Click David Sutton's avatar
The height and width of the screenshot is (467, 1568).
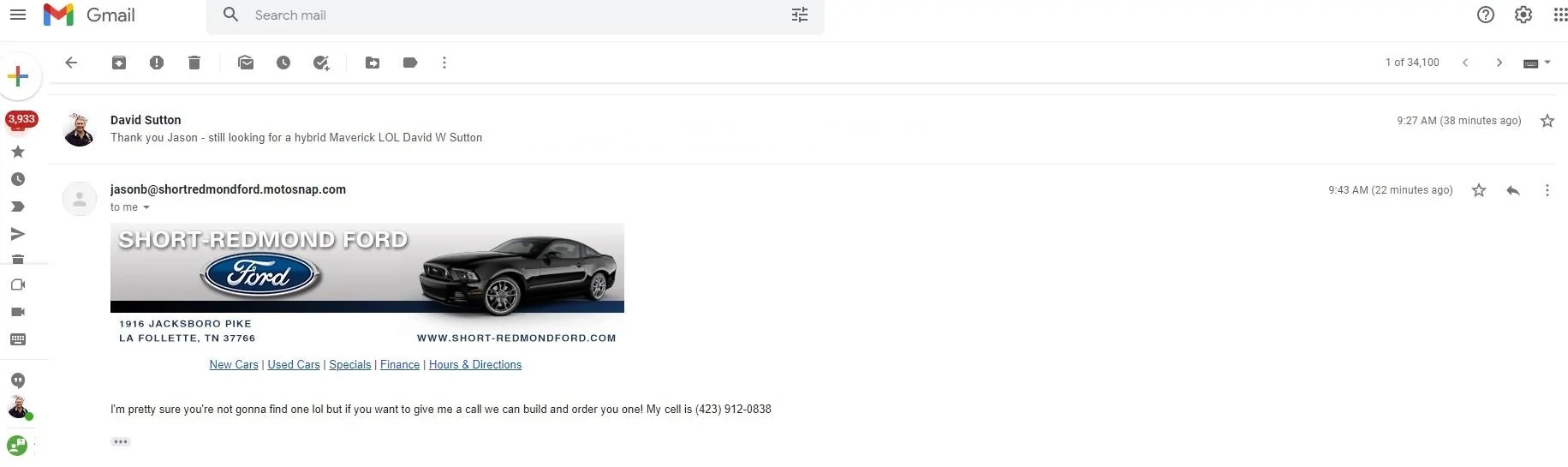(79, 129)
